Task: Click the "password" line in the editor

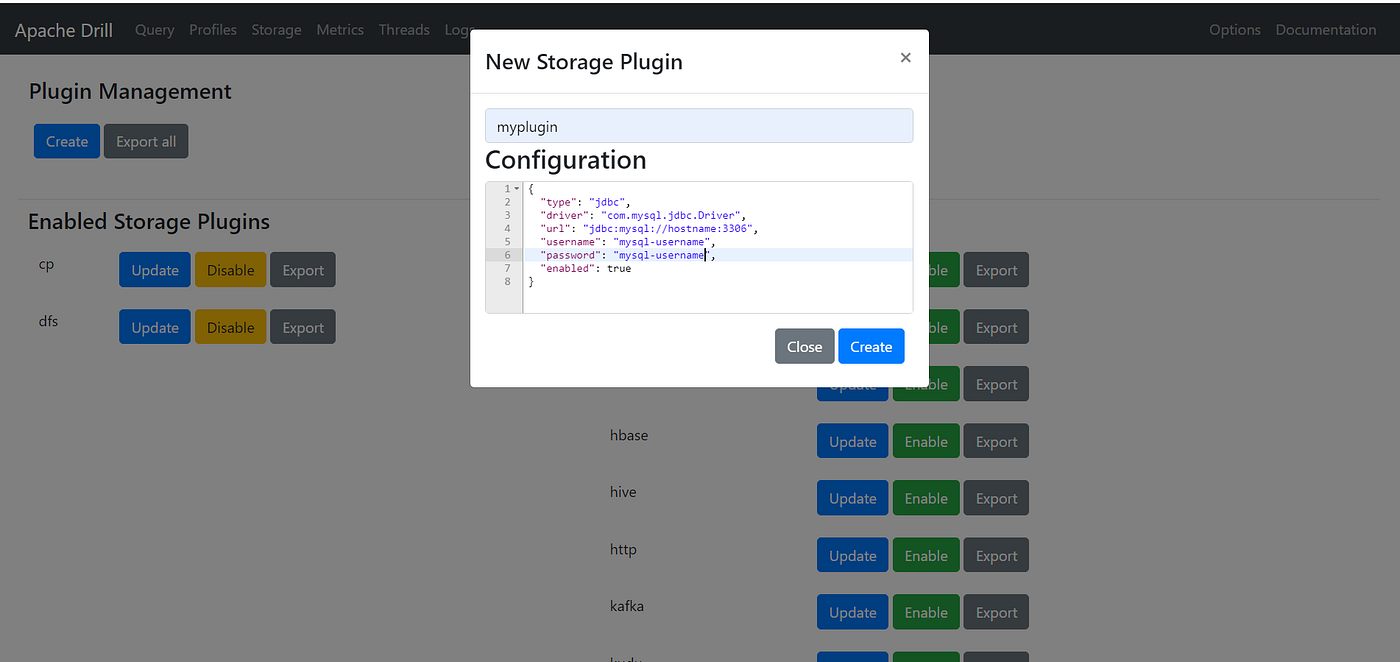Action: point(628,255)
